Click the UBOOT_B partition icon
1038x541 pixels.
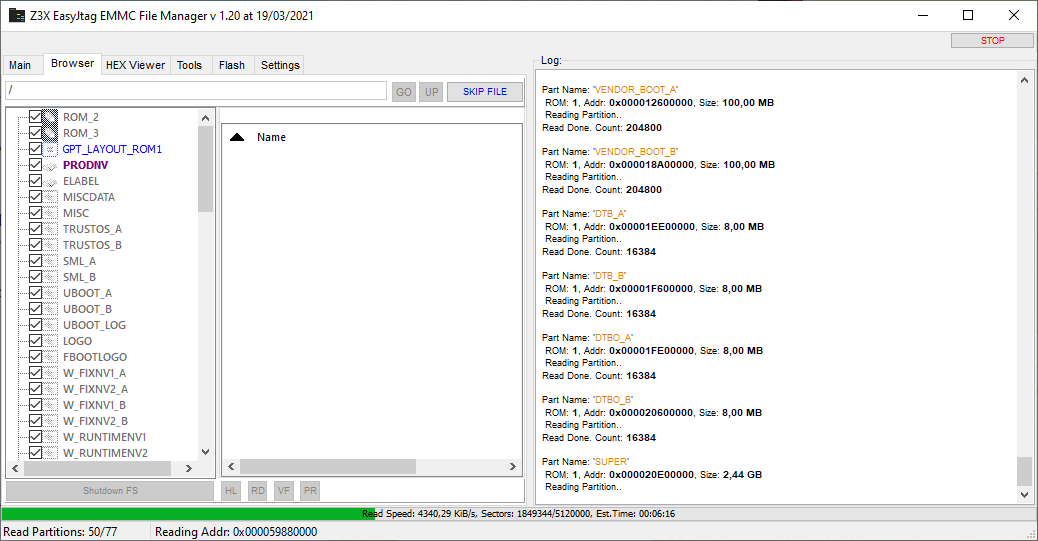coord(50,309)
